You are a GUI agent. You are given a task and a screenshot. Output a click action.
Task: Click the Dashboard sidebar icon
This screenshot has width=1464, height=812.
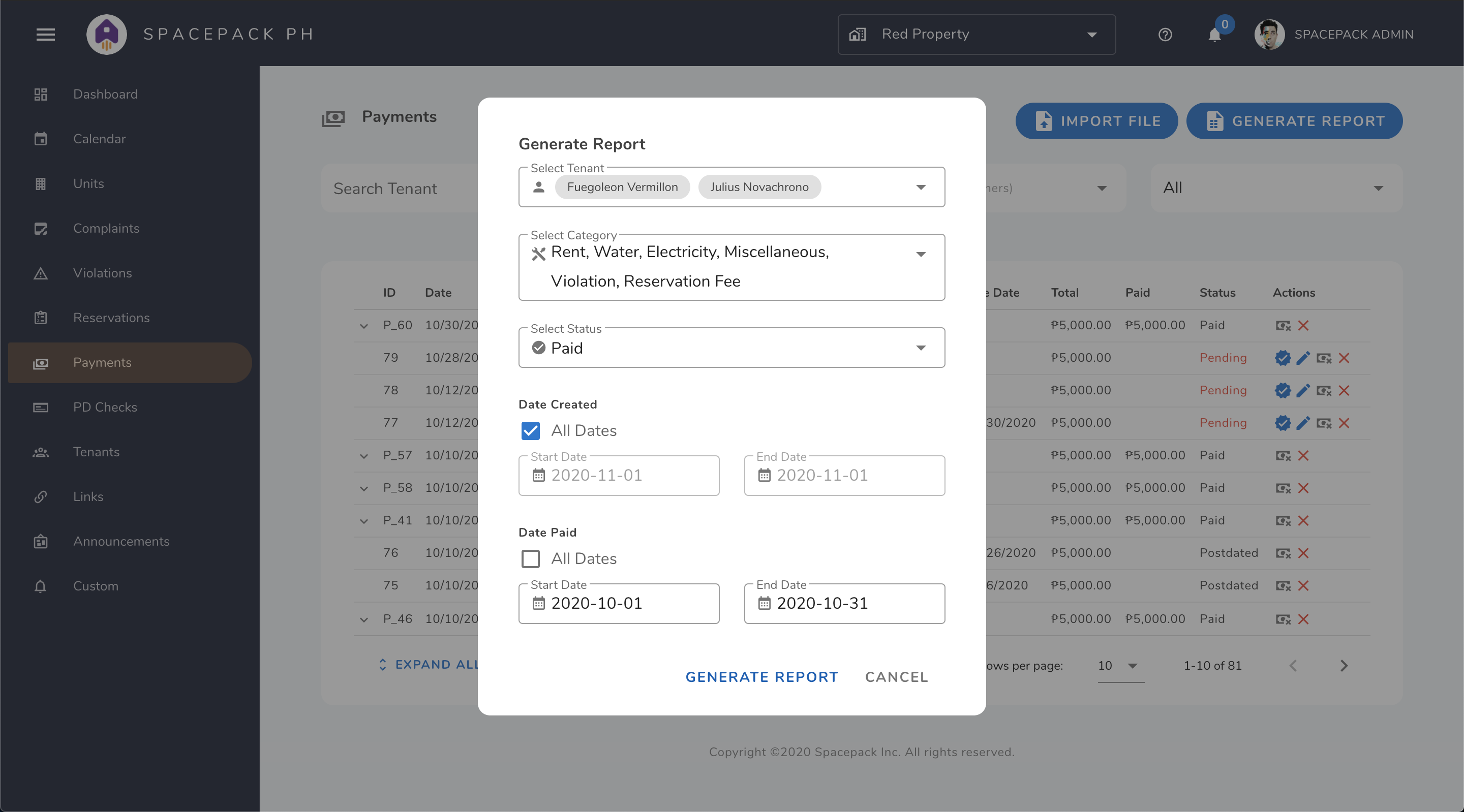[x=40, y=93]
